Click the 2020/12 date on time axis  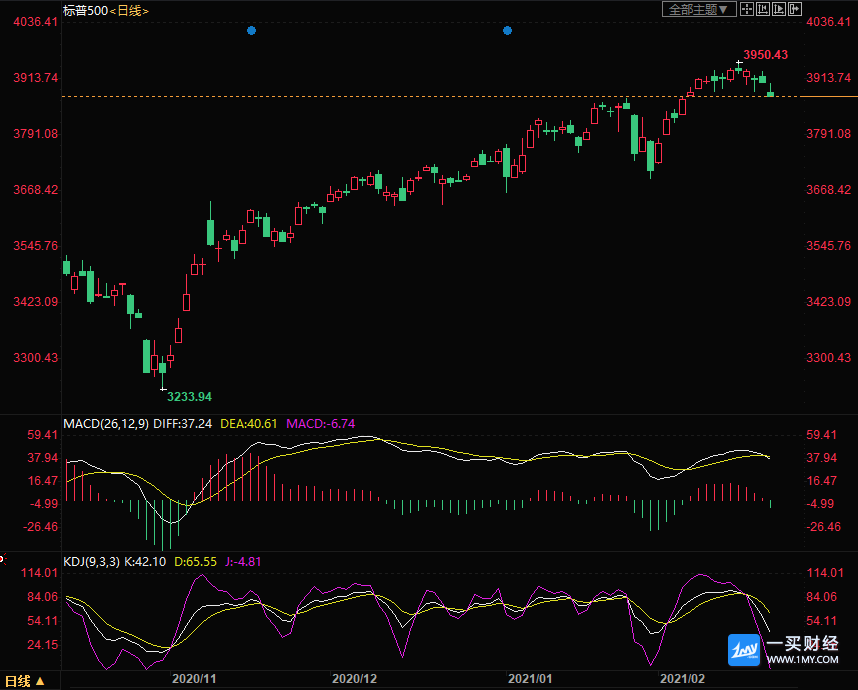[x=355, y=679]
